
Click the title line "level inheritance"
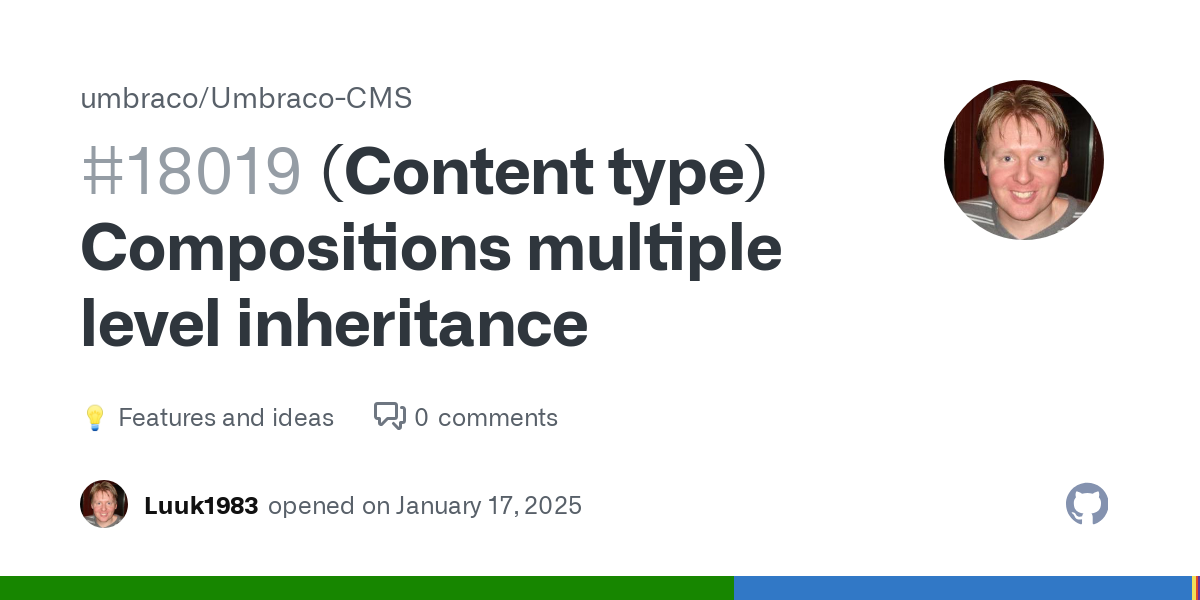point(334,324)
